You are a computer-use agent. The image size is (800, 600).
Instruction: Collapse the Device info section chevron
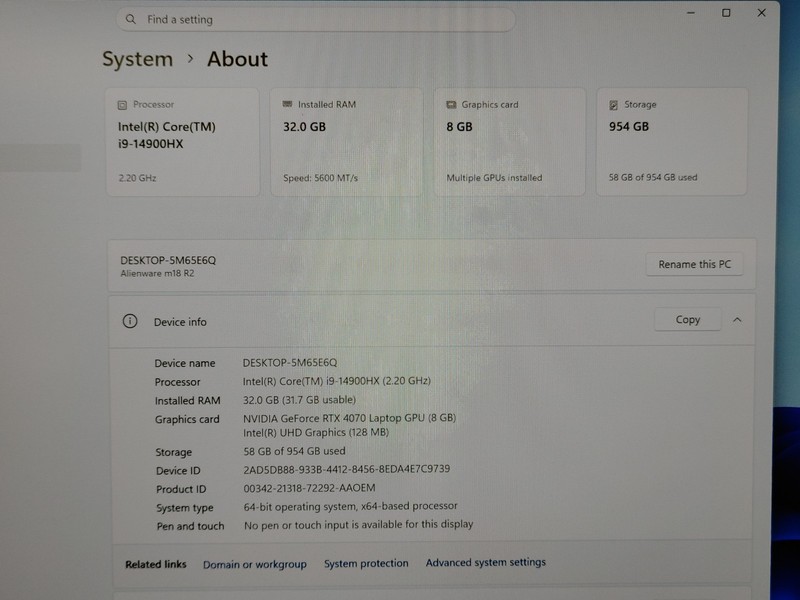coord(737,320)
